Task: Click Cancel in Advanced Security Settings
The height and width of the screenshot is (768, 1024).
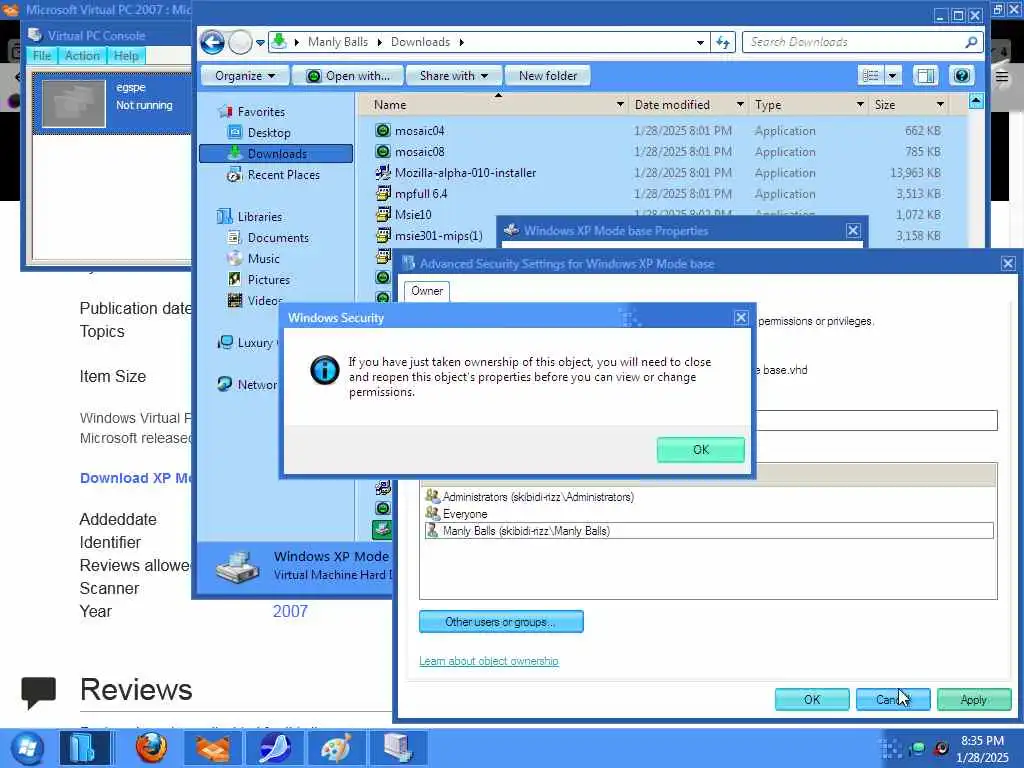Action: tap(893, 699)
